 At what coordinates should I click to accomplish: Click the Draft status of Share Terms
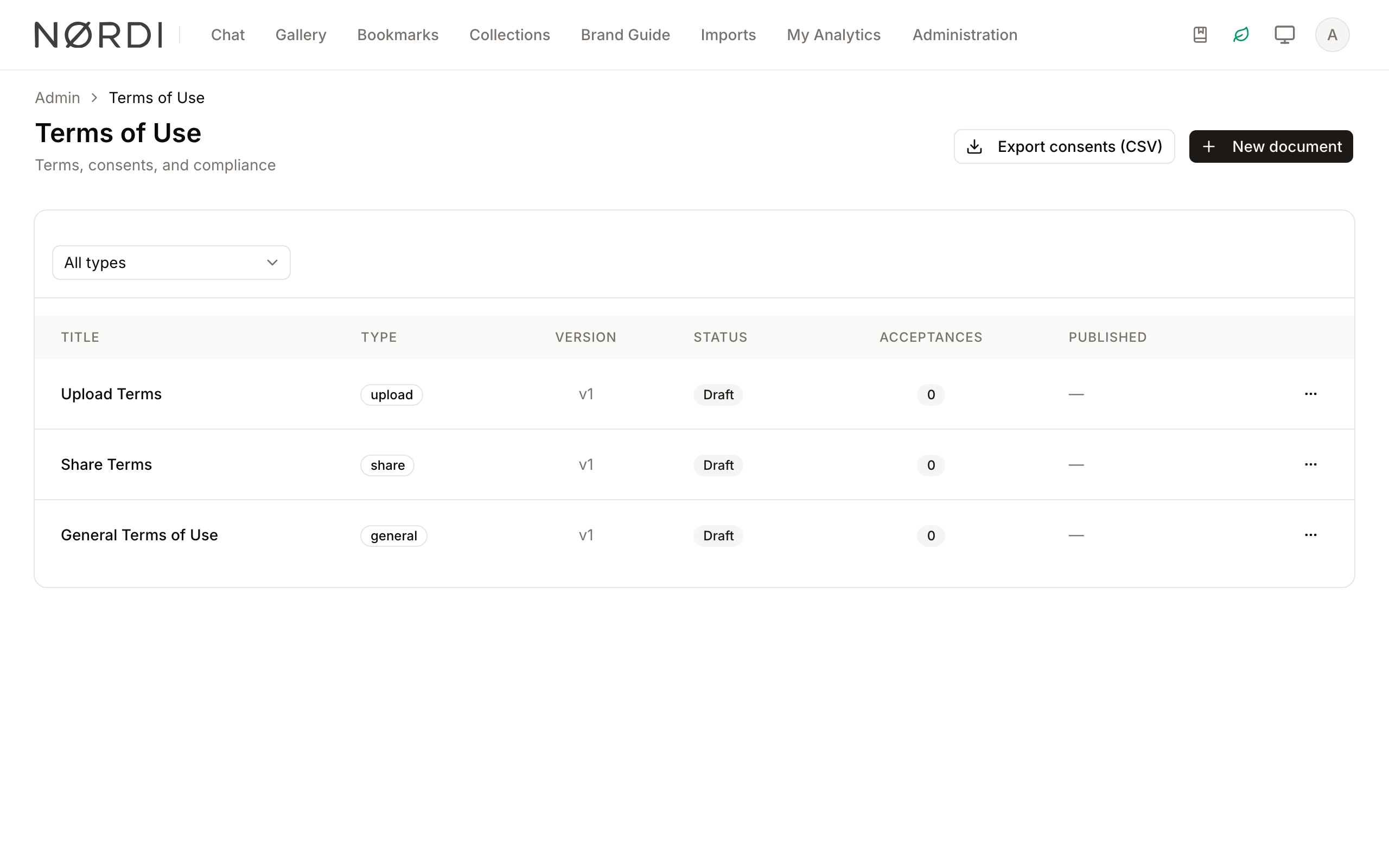(718, 465)
